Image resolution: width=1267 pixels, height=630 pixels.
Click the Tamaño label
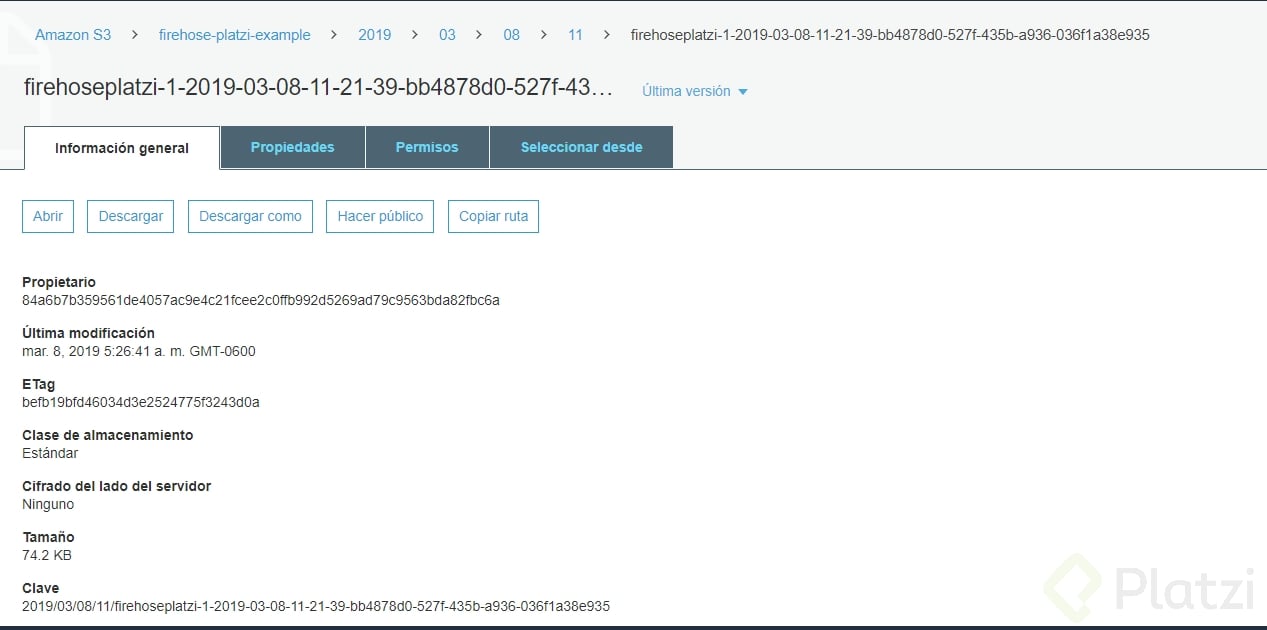click(48, 537)
